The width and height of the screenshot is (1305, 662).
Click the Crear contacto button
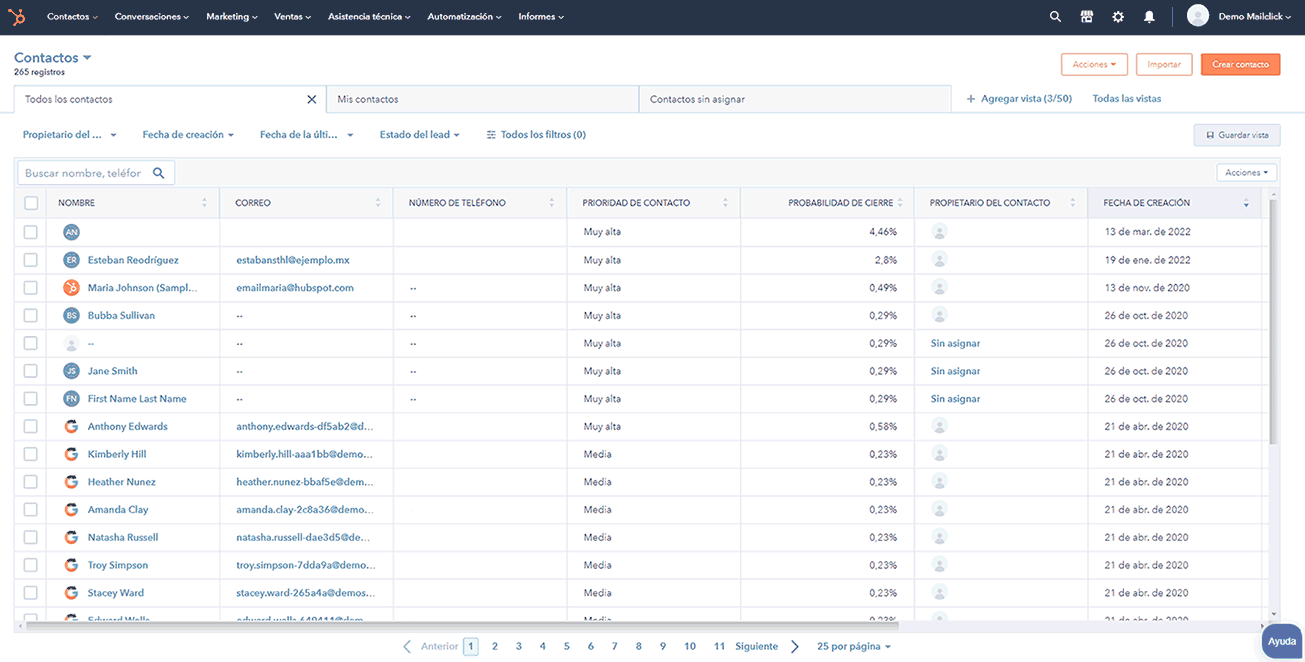[x=1240, y=64]
